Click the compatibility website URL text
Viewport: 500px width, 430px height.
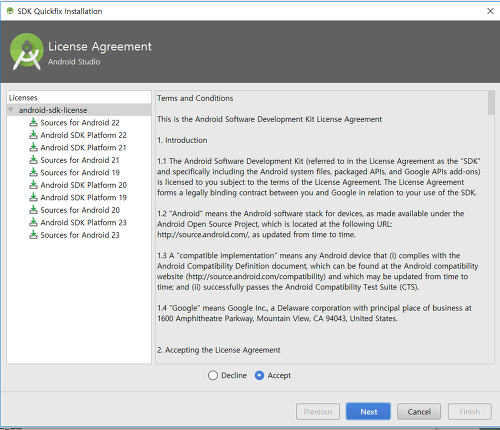click(x=255, y=277)
